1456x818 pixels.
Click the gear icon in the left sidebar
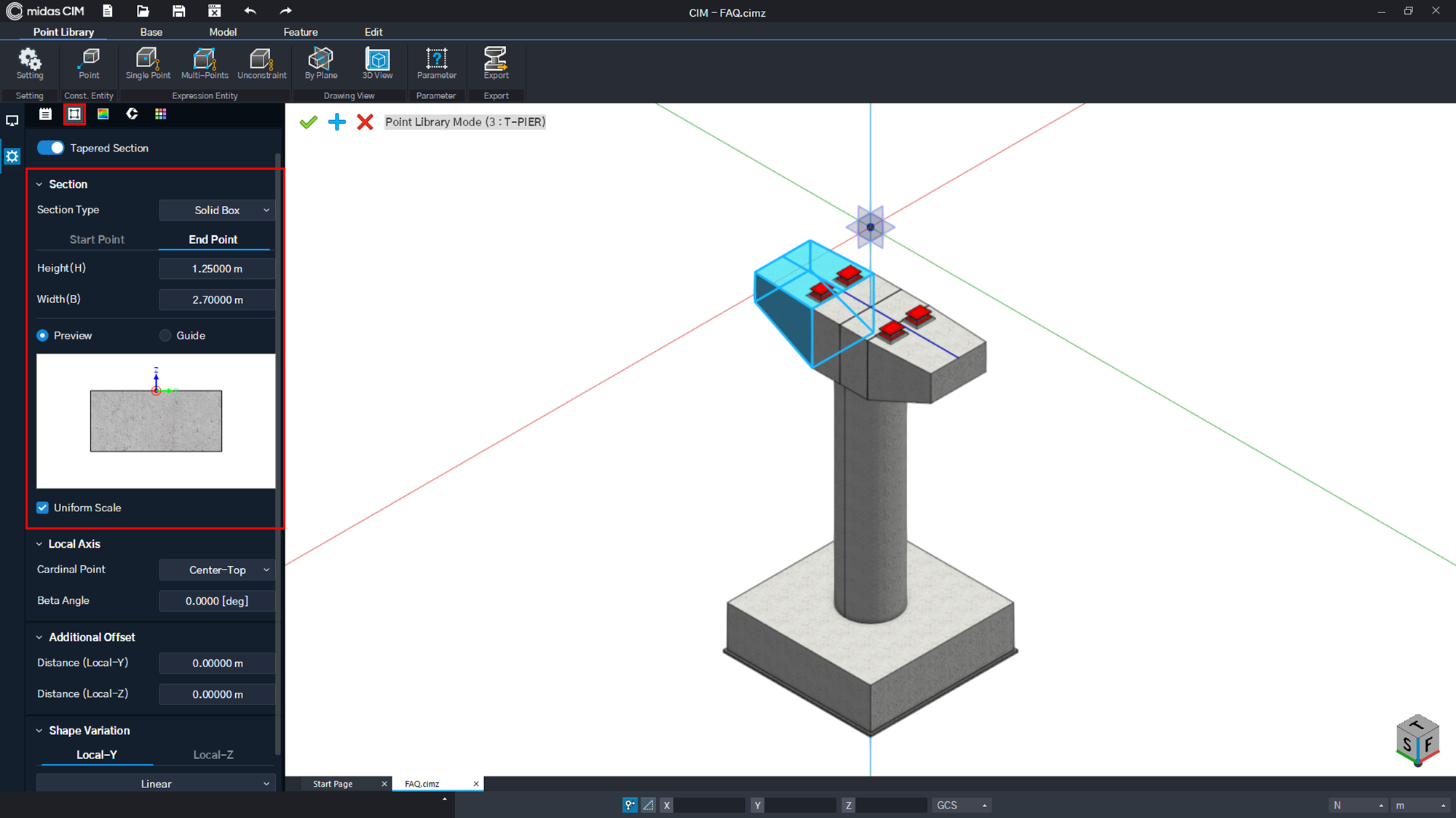12,156
